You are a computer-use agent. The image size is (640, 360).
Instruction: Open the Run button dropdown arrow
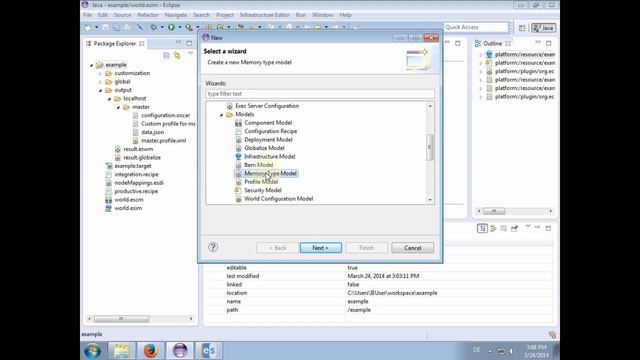(x=180, y=27)
